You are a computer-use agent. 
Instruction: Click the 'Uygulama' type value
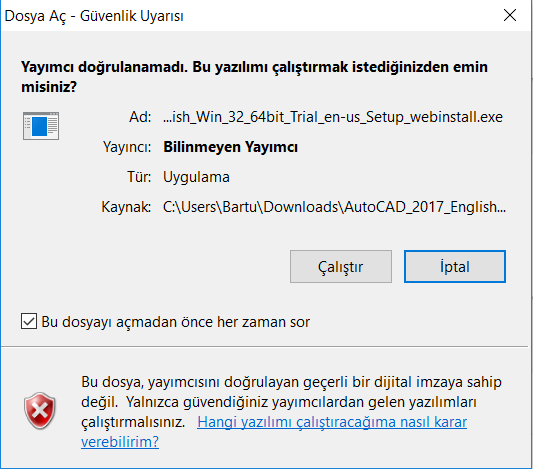(x=196, y=177)
